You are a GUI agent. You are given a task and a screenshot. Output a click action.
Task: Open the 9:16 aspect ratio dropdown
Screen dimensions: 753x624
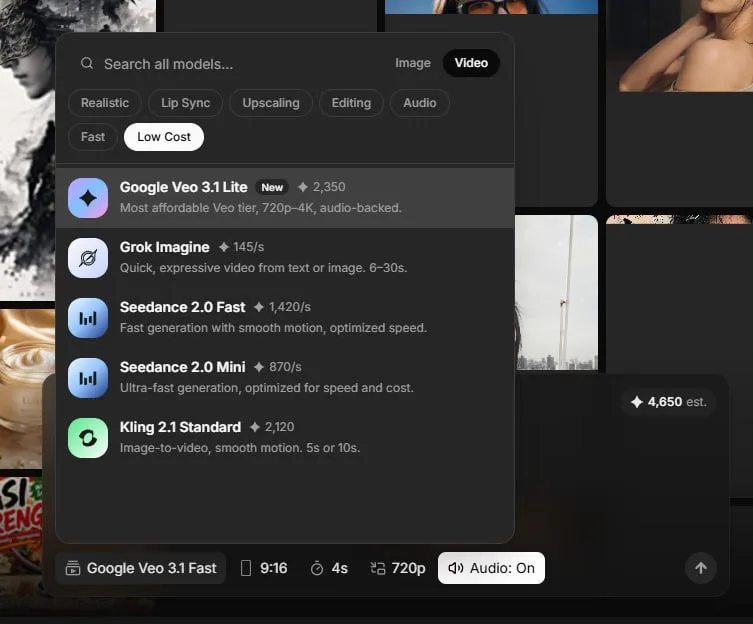(264, 568)
